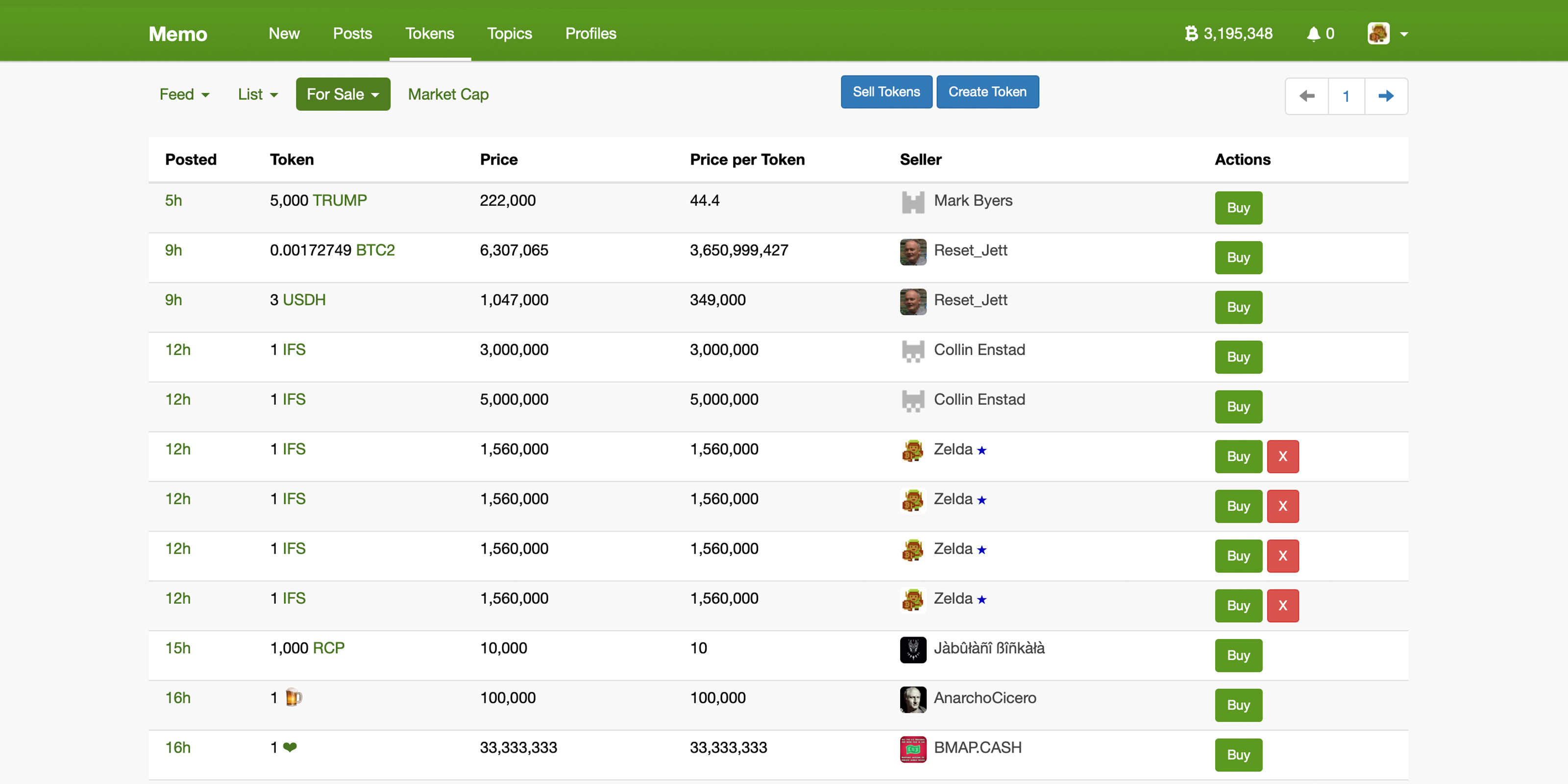Open the Market Cap view
The height and width of the screenshot is (784, 1568).
[448, 95]
